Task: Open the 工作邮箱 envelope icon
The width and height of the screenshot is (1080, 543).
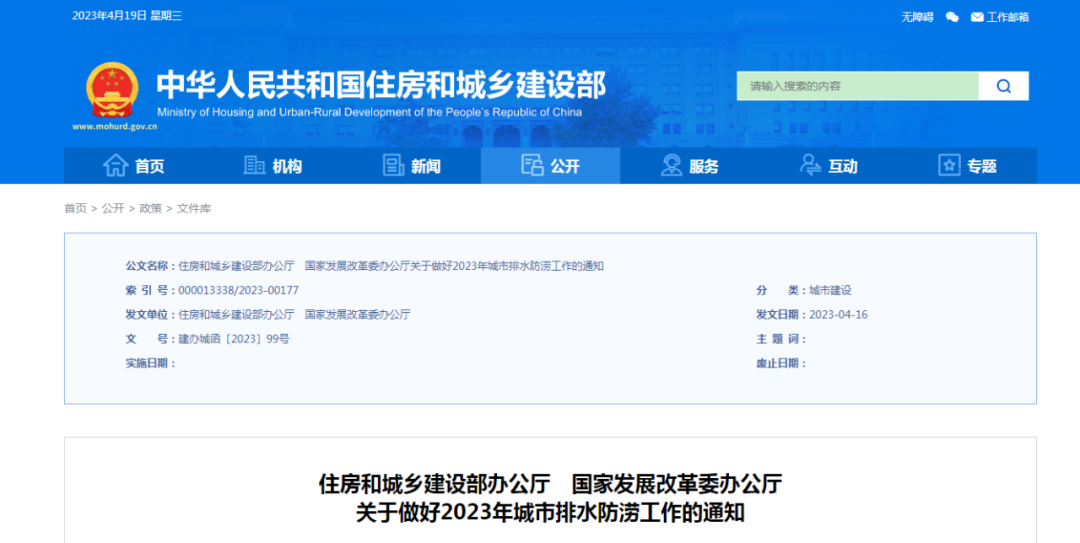Action: pos(977,17)
